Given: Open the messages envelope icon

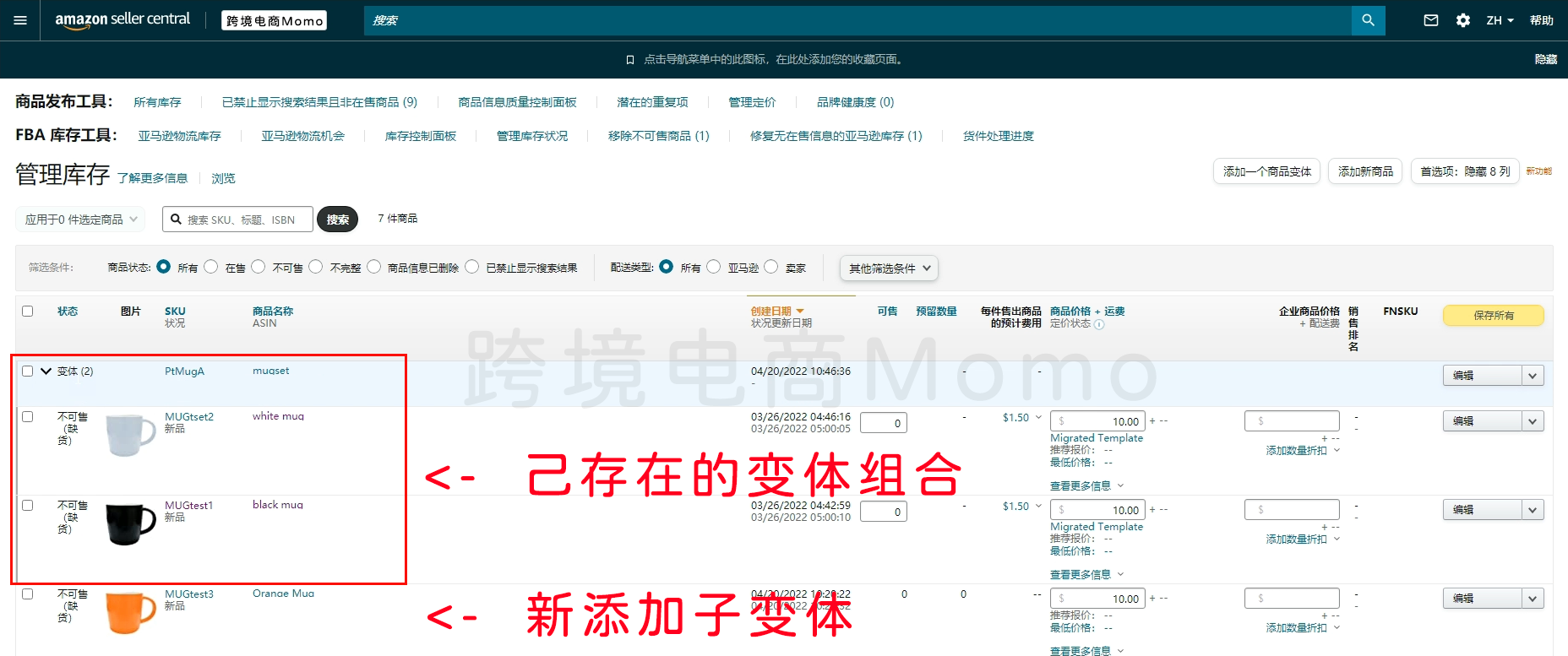Looking at the screenshot, I should pyautogui.click(x=1431, y=20).
